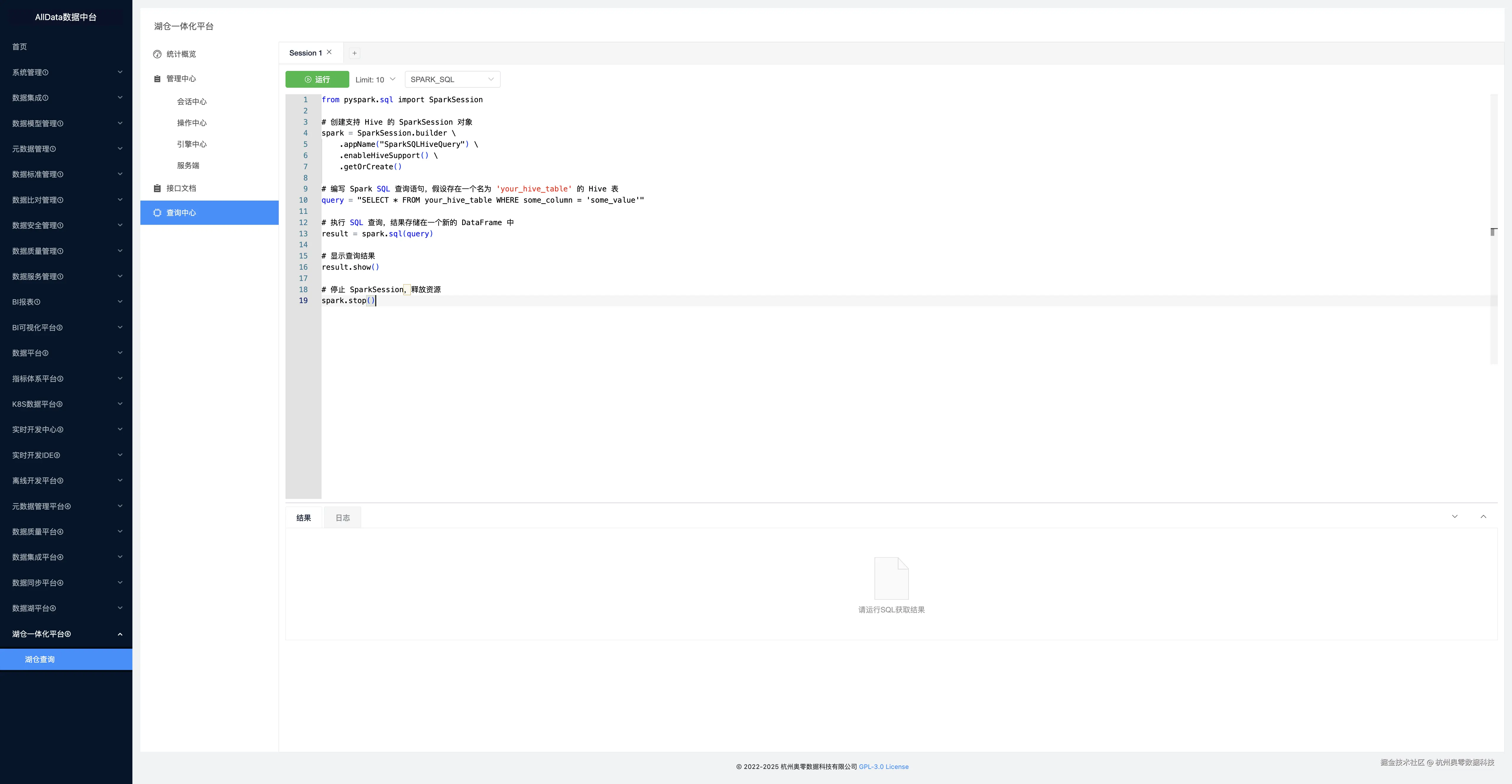Expand 数据安全管理 sidebar menu
This screenshot has height=784, width=1512.
point(66,225)
